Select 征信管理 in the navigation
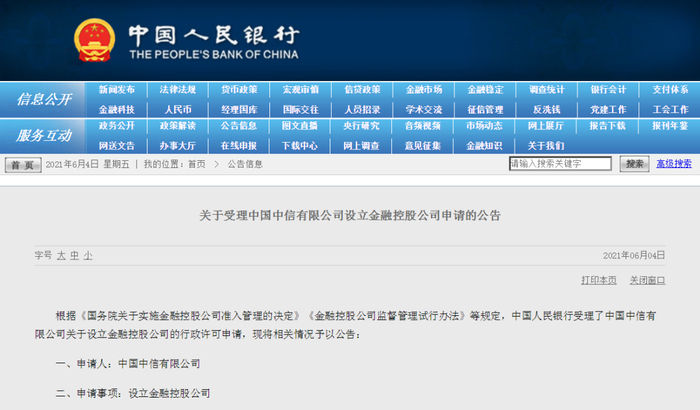 485,110
